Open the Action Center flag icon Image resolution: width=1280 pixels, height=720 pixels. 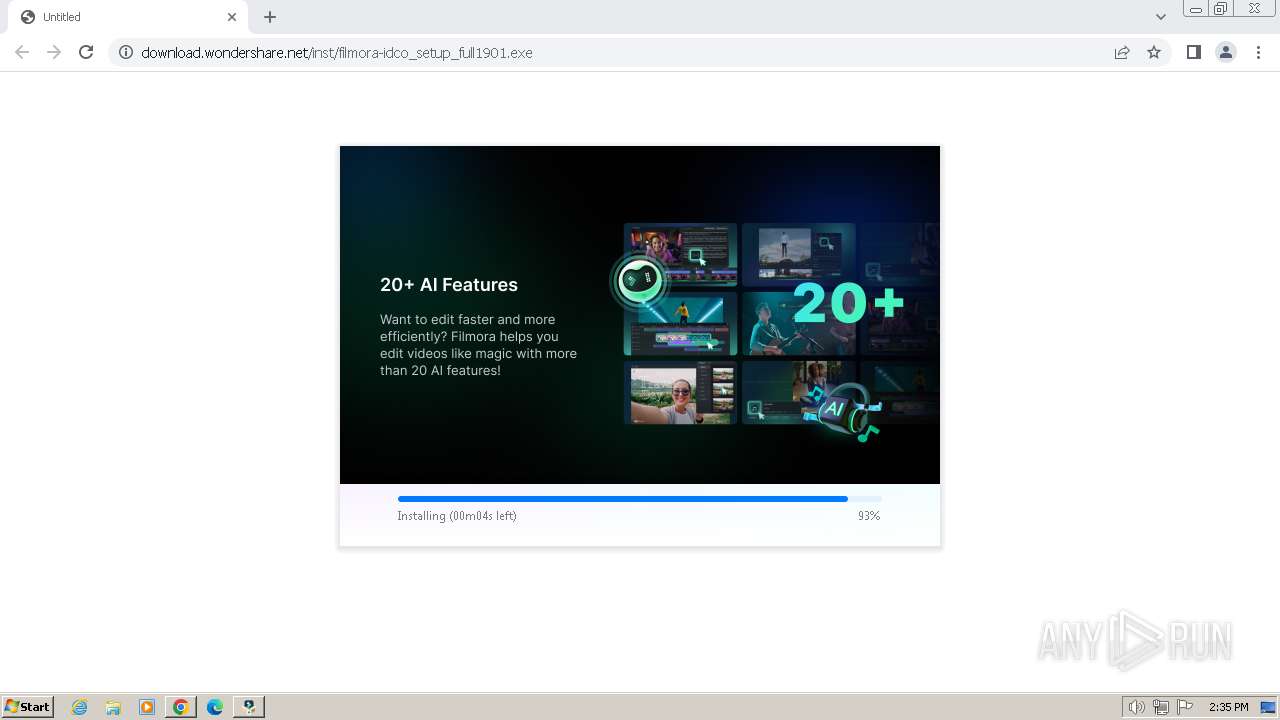click(1185, 707)
